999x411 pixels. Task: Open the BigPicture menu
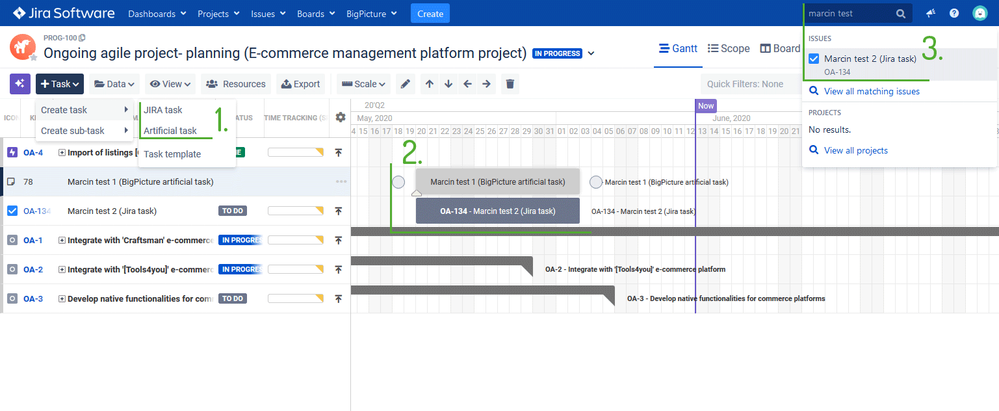pyautogui.click(x=373, y=13)
